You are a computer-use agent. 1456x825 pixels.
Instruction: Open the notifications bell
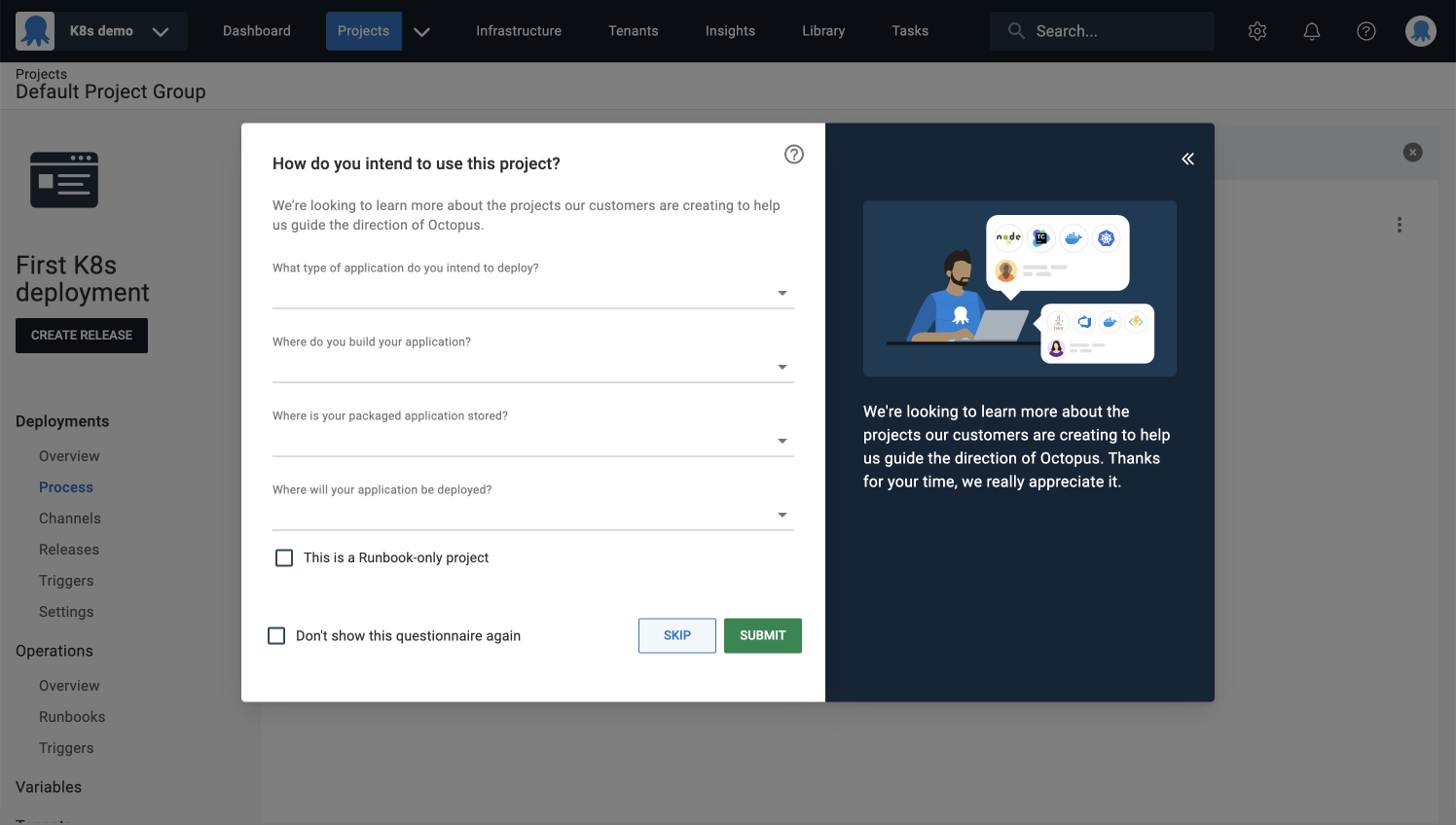[1311, 30]
